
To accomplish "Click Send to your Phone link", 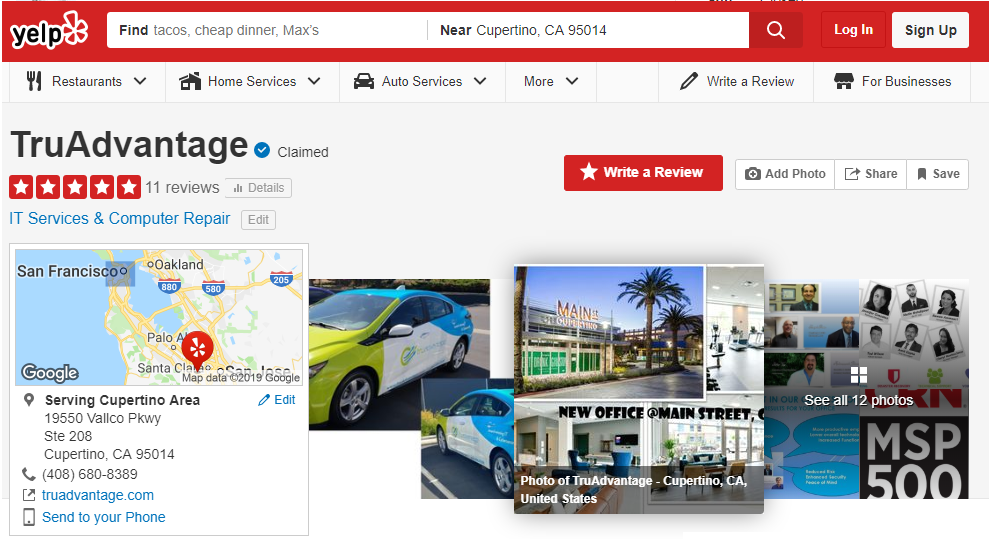I will coord(103,517).
